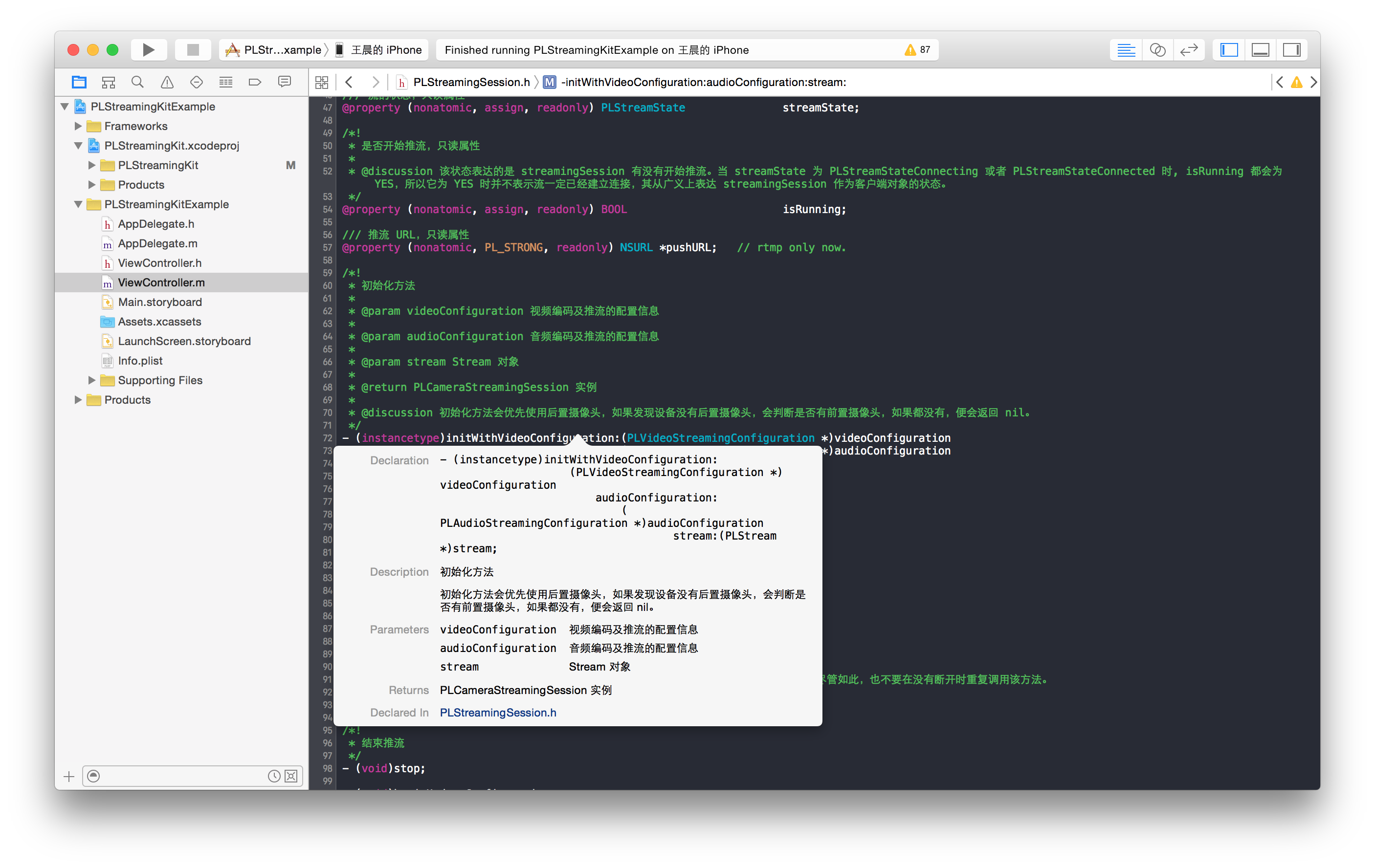This screenshot has height=868, width=1375.
Task: Toggle the Debug area visibility
Action: click(1260, 50)
